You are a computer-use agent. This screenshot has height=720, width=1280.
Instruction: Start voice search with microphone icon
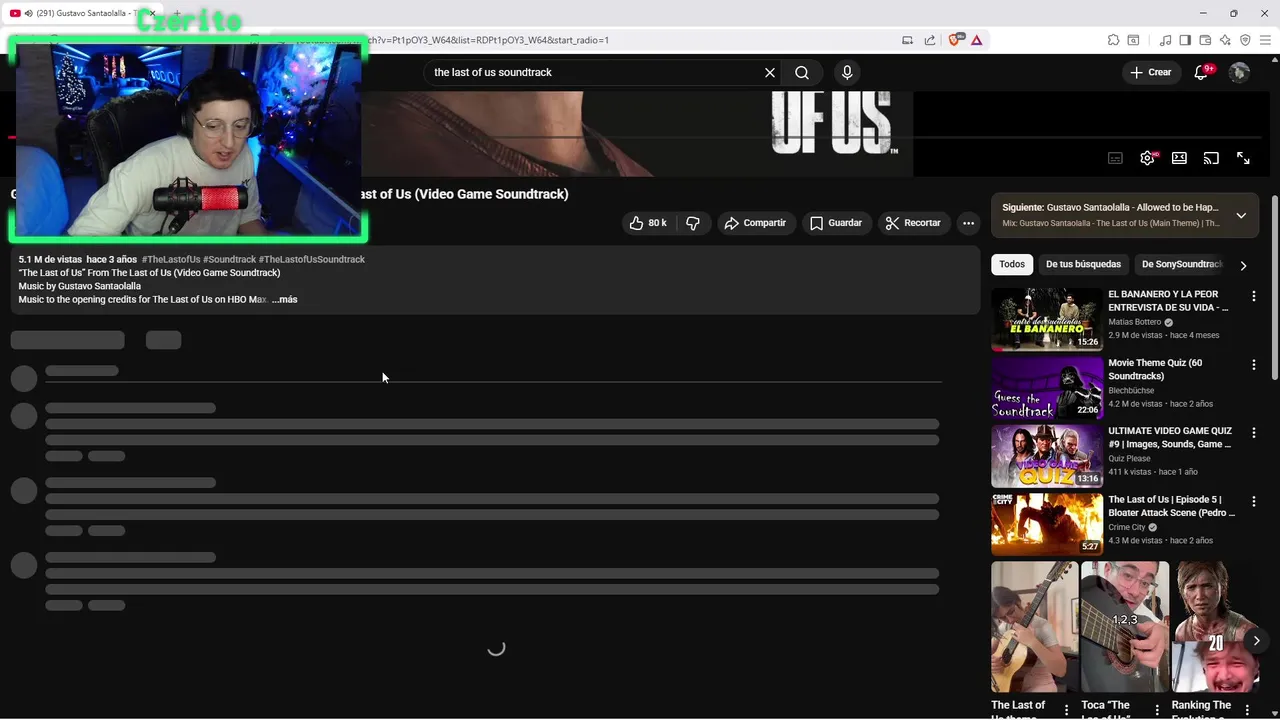[847, 72]
